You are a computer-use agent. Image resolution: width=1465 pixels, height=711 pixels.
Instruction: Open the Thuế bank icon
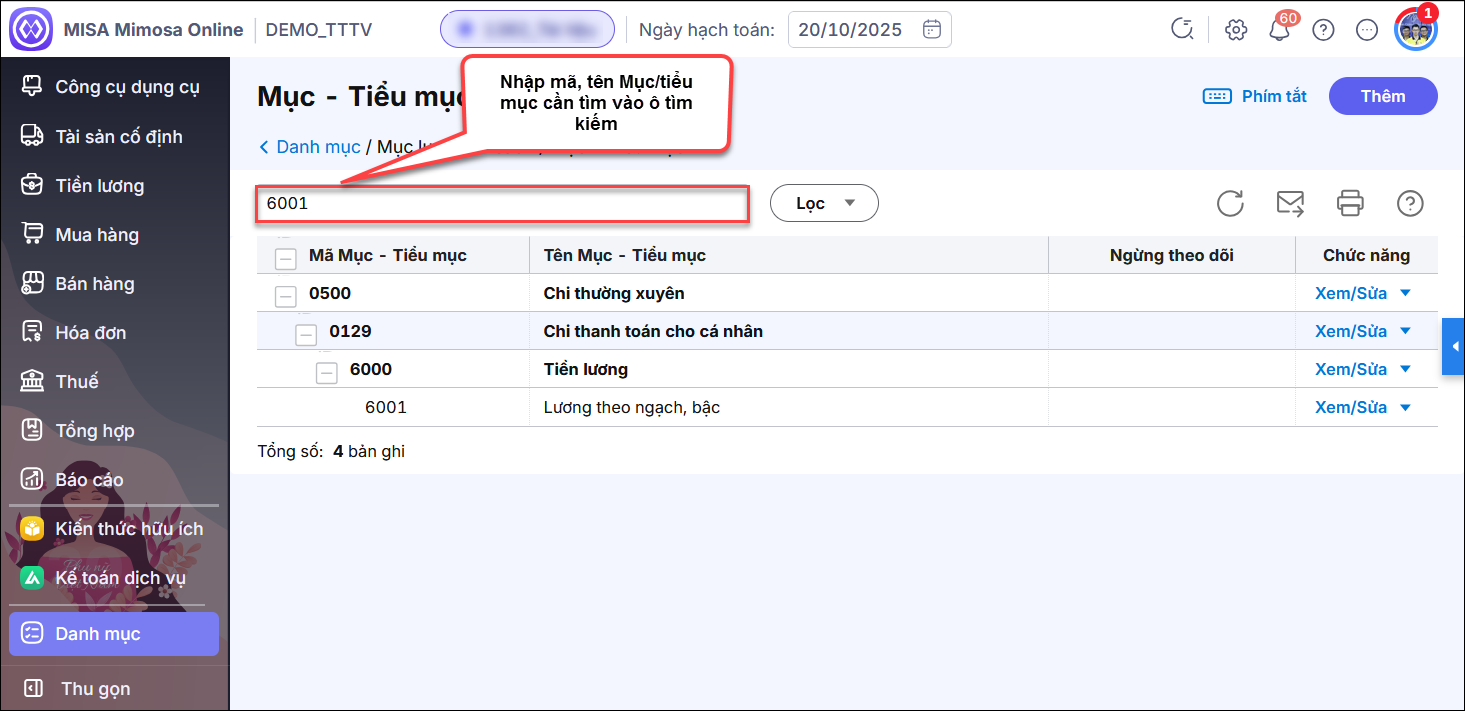(x=32, y=381)
